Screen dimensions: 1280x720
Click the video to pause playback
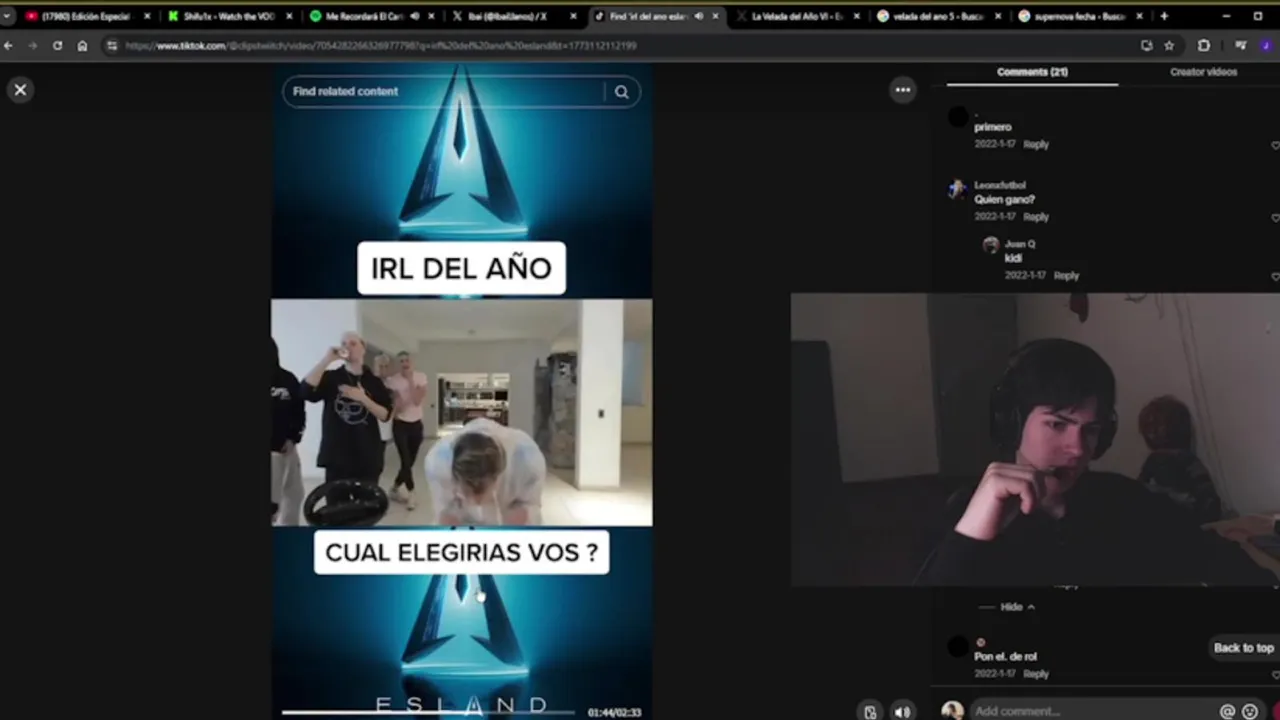click(x=461, y=412)
